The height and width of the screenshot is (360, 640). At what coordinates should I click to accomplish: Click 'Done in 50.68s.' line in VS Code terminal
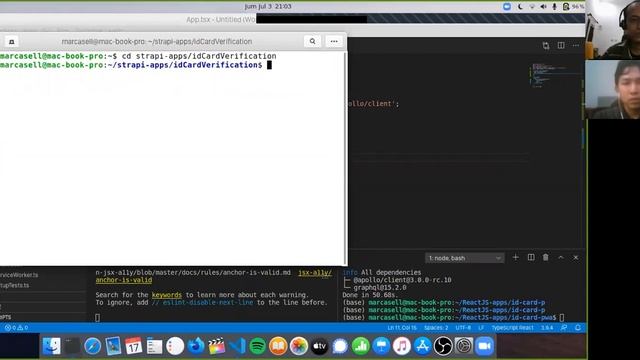(370, 295)
